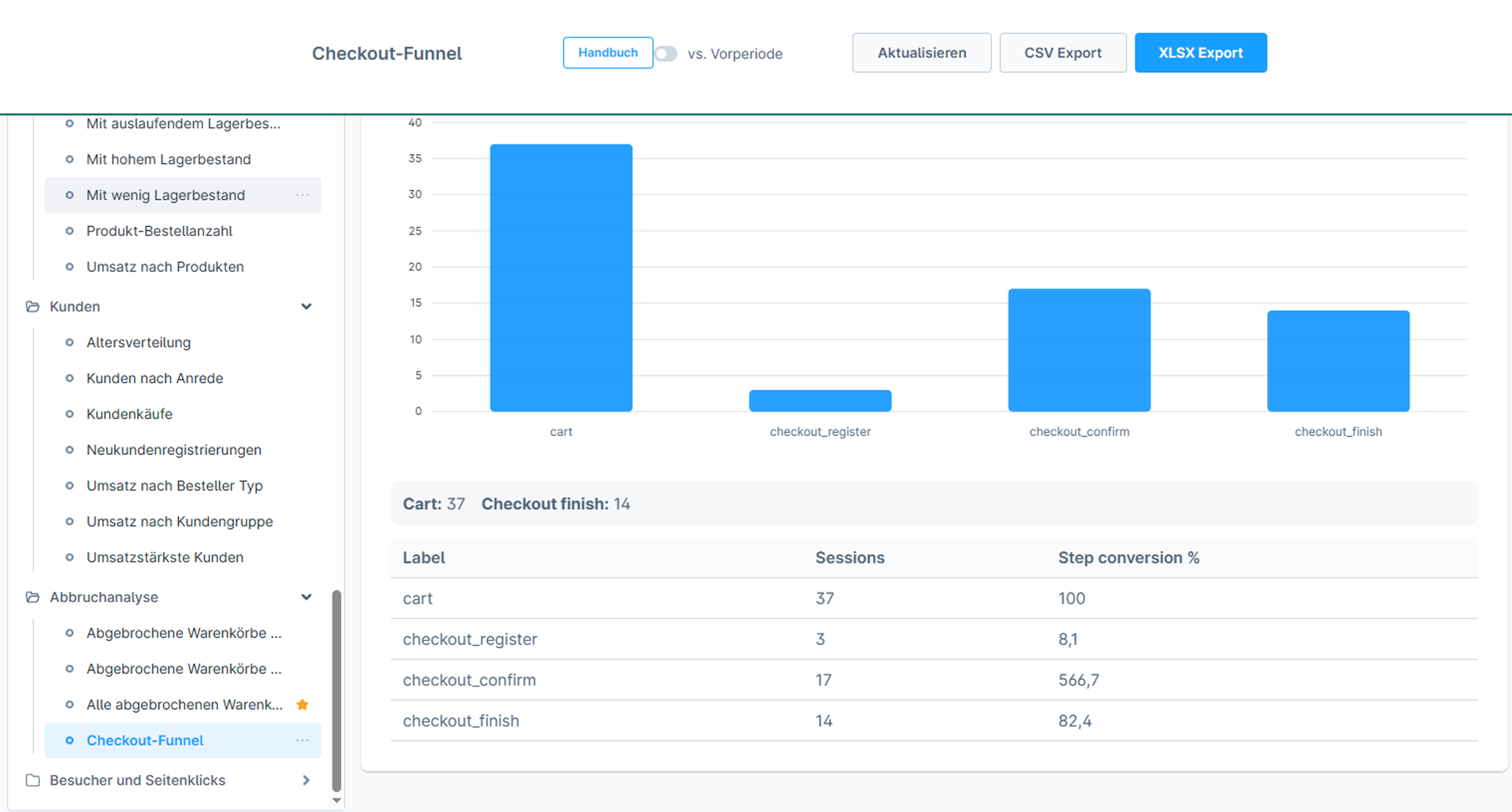Click the checkout_confirm row label in table
This screenshot has width=1512, height=812.
coord(470,680)
